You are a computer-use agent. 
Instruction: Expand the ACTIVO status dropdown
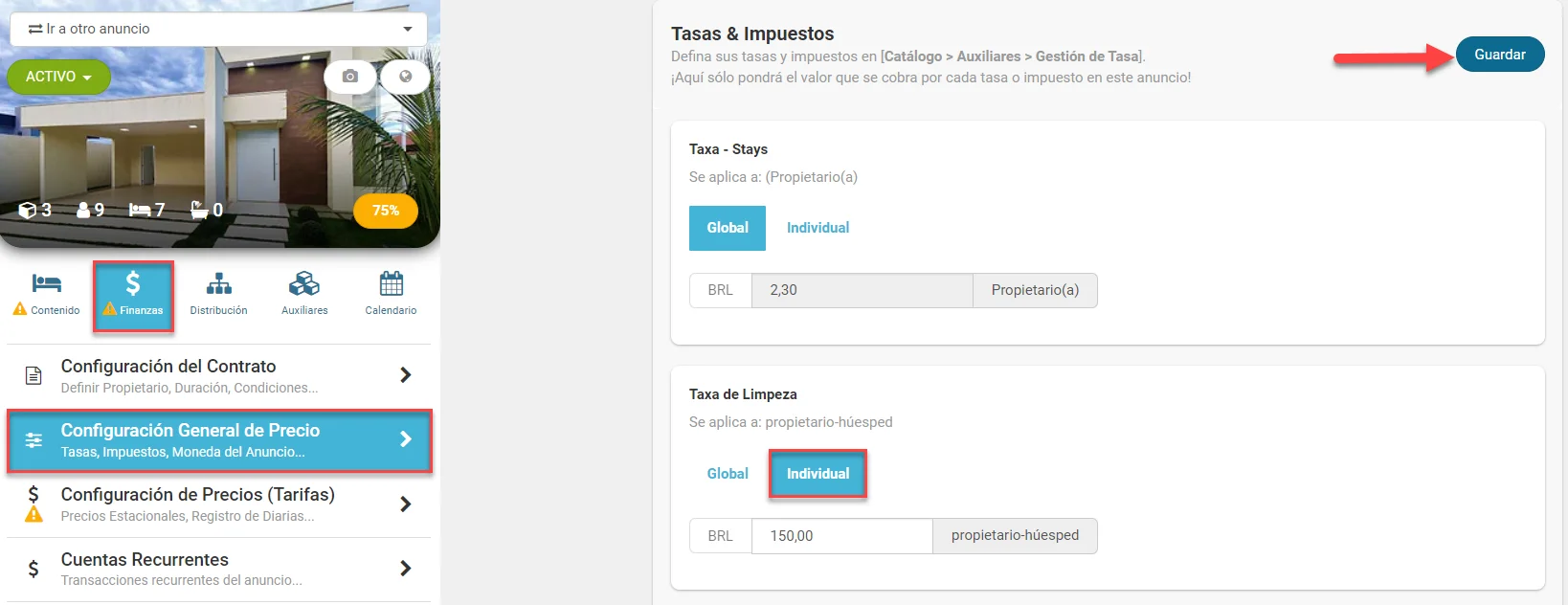(58, 77)
